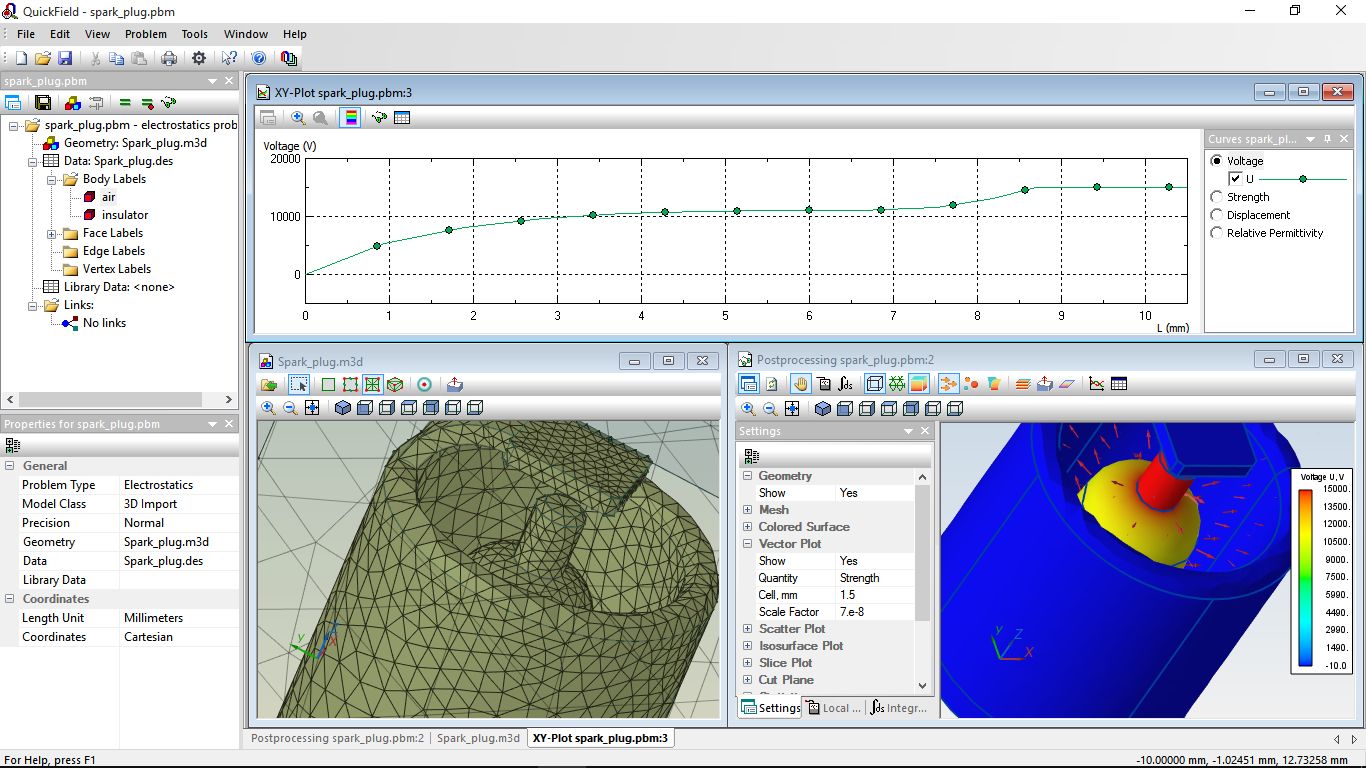Zoom in on the XY-Plot
Screen dimensions: 1366x768
click(x=298, y=118)
